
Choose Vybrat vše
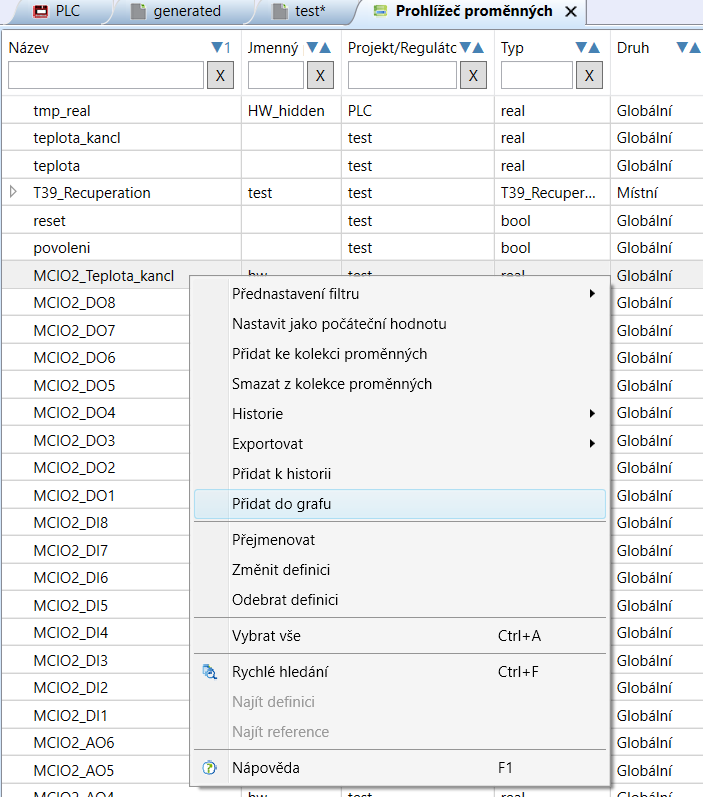point(400,636)
